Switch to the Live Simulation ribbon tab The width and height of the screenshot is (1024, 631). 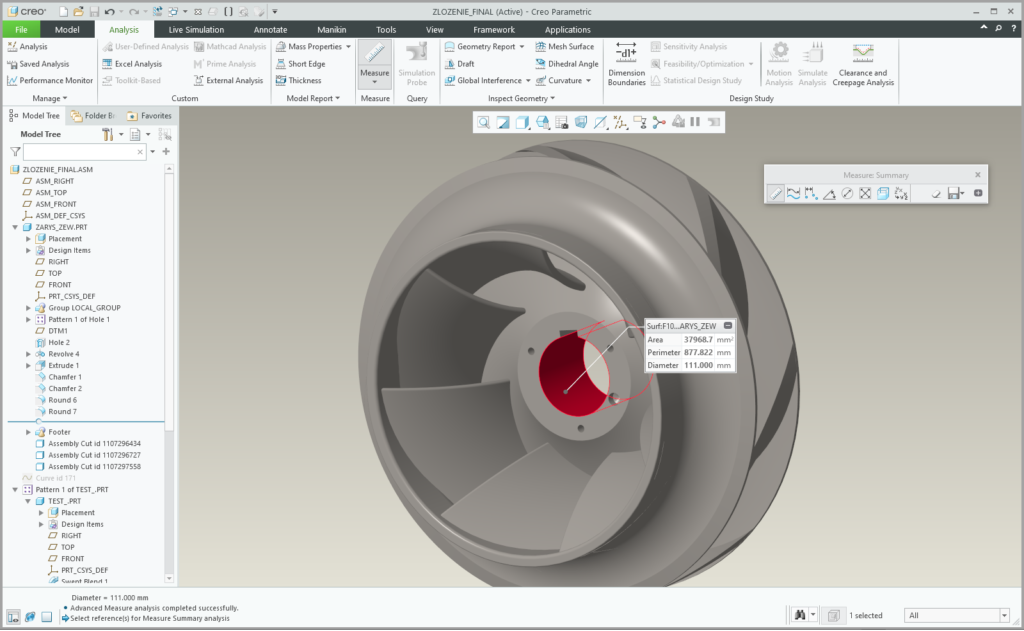click(197, 30)
